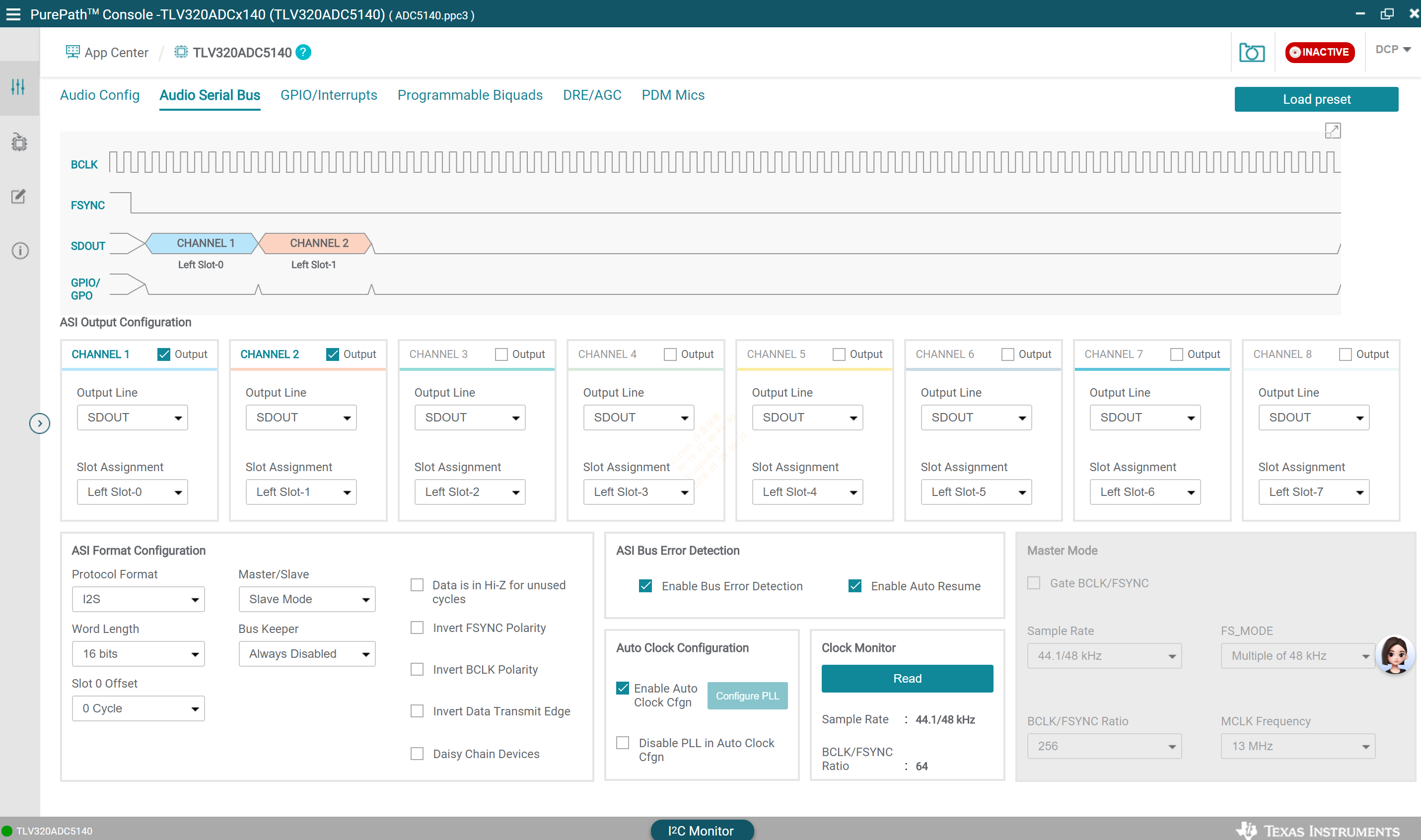Go to App Center link

(116, 53)
